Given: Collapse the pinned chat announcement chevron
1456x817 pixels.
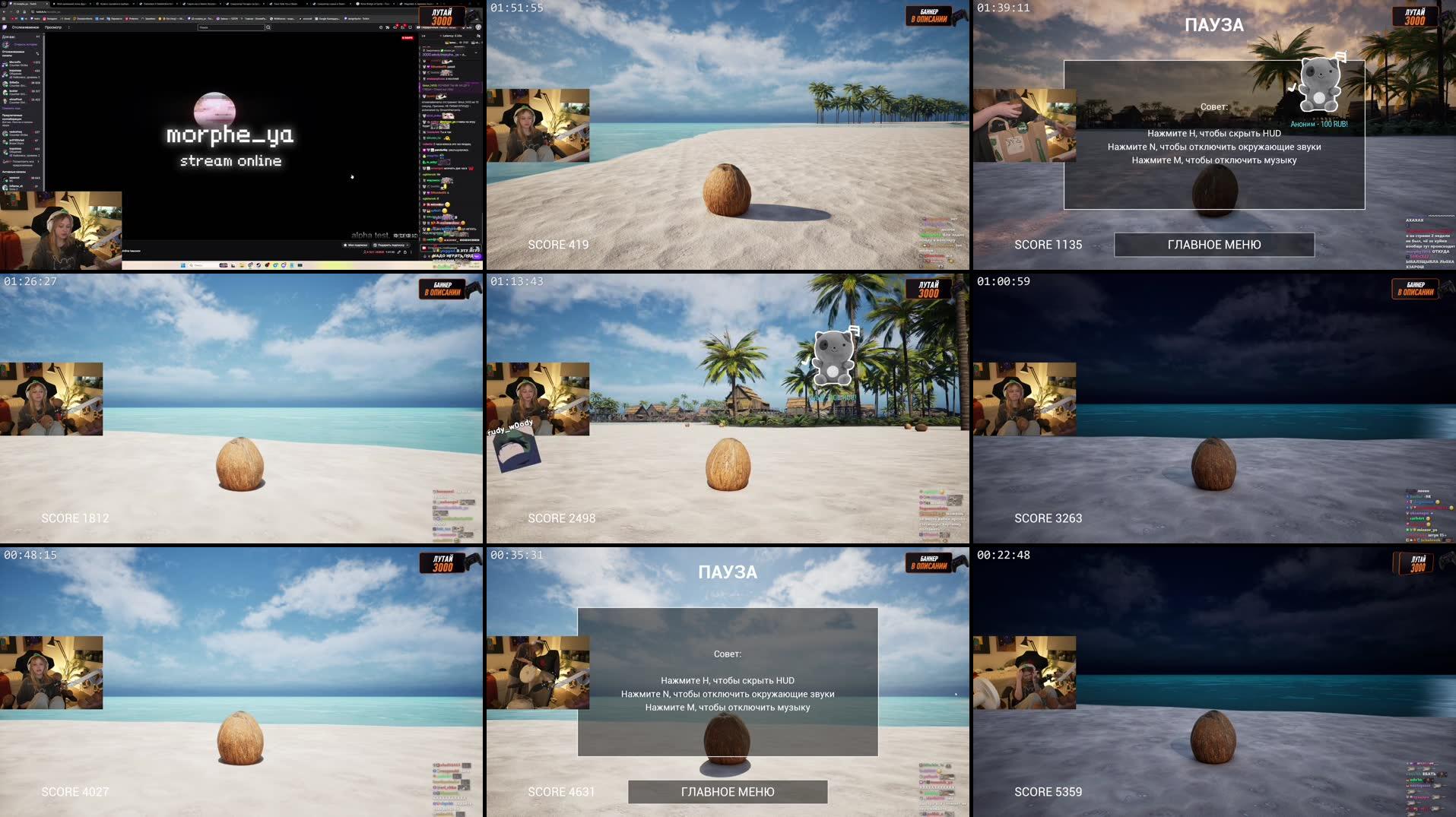Looking at the screenshot, I should [x=477, y=52].
